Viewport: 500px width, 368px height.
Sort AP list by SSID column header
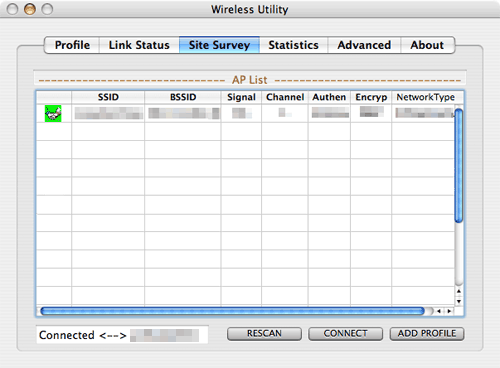click(108, 97)
